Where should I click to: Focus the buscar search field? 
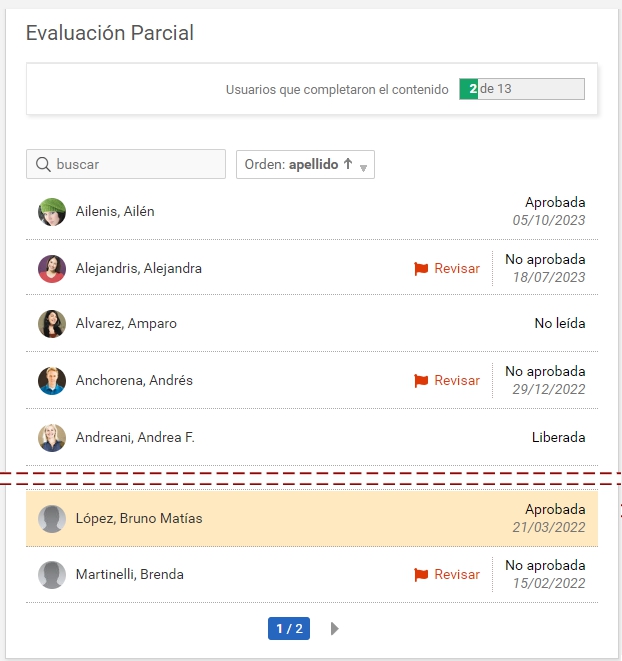(138, 164)
